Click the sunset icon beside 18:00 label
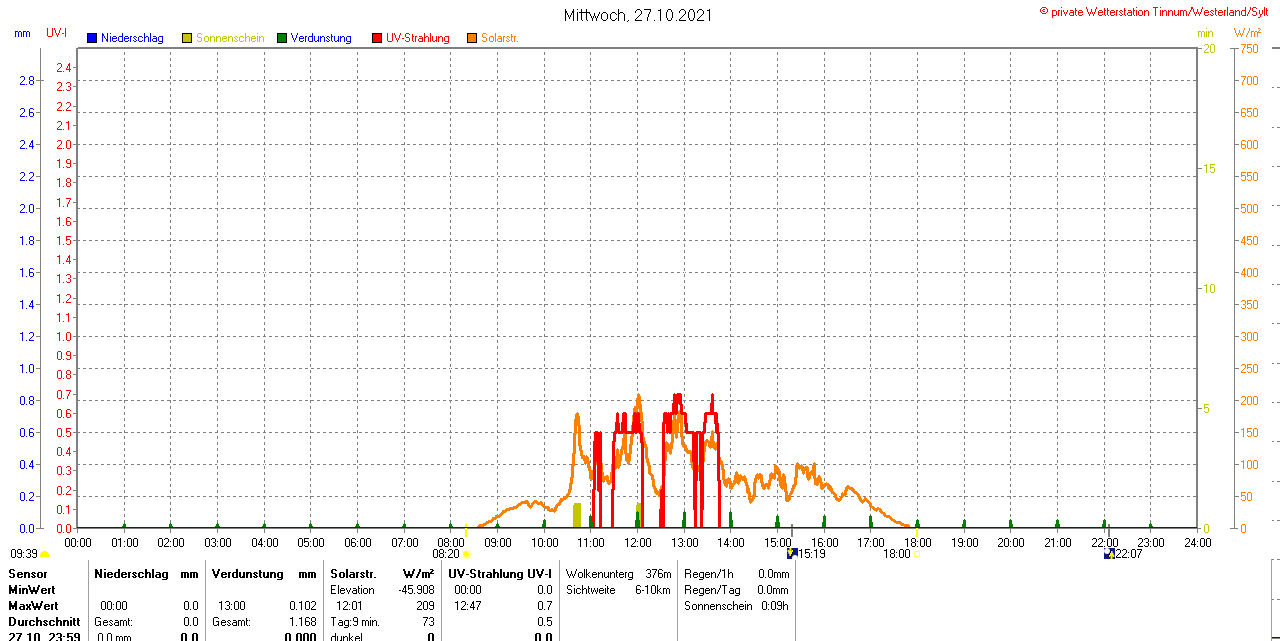This screenshot has height=641, width=1280. pos(916,553)
